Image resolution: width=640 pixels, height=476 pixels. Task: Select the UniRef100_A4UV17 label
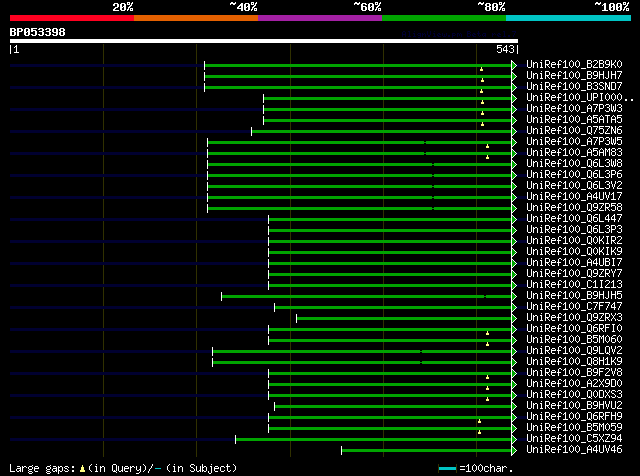pyautogui.click(x=574, y=196)
